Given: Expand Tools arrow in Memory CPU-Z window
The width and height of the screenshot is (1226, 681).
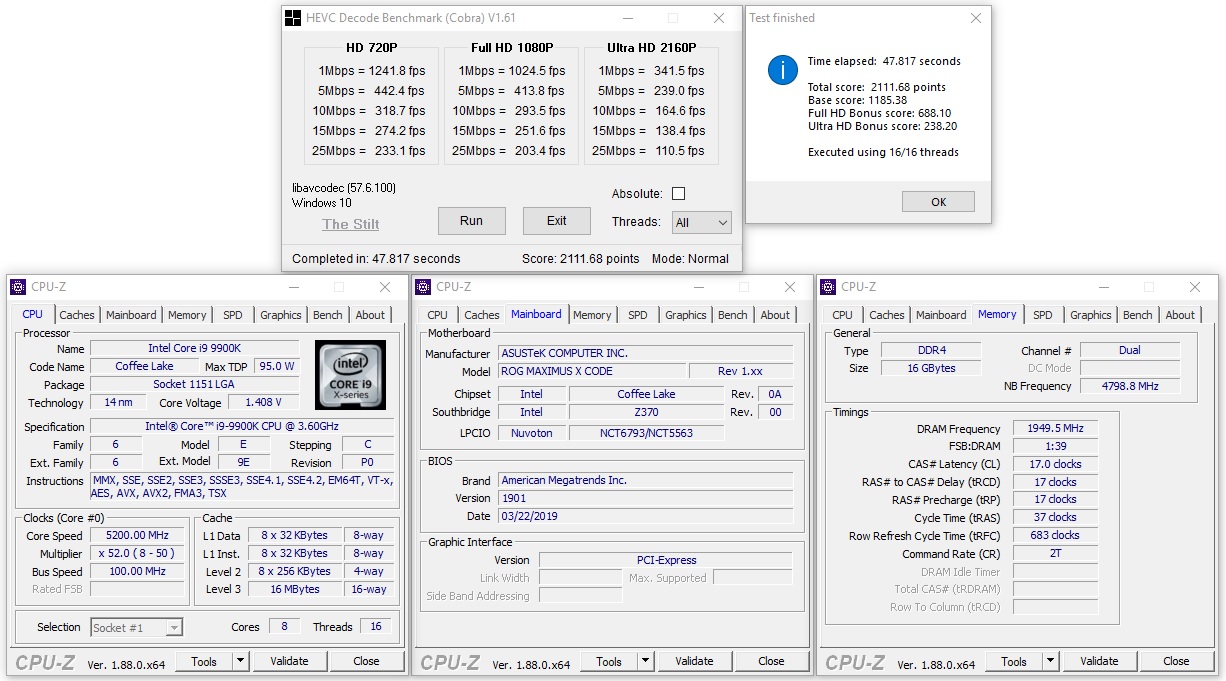Looking at the screenshot, I should (x=1050, y=661).
